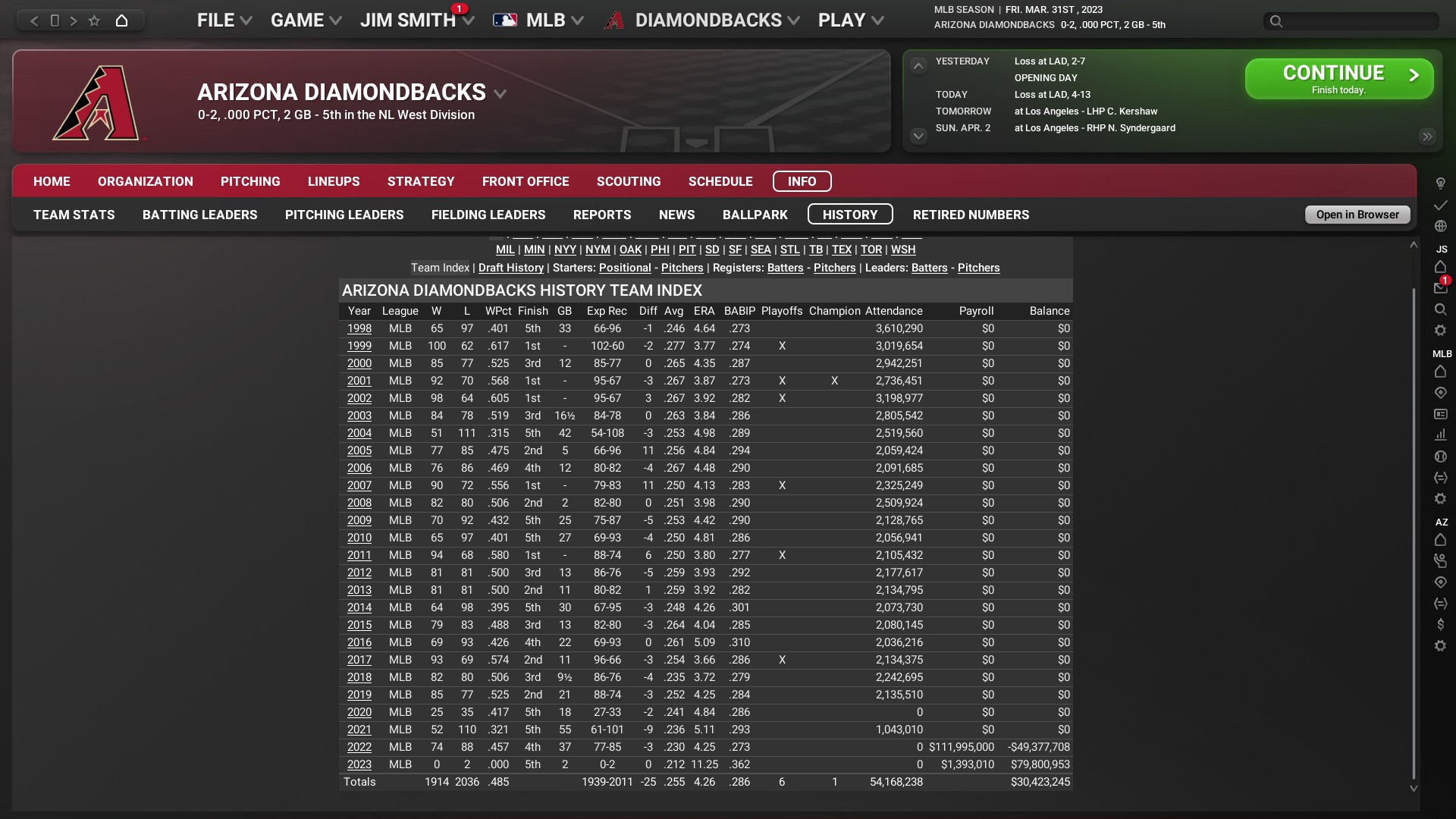
Task: Click the diamond icon under AZ section
Action: pos(1441,582)
